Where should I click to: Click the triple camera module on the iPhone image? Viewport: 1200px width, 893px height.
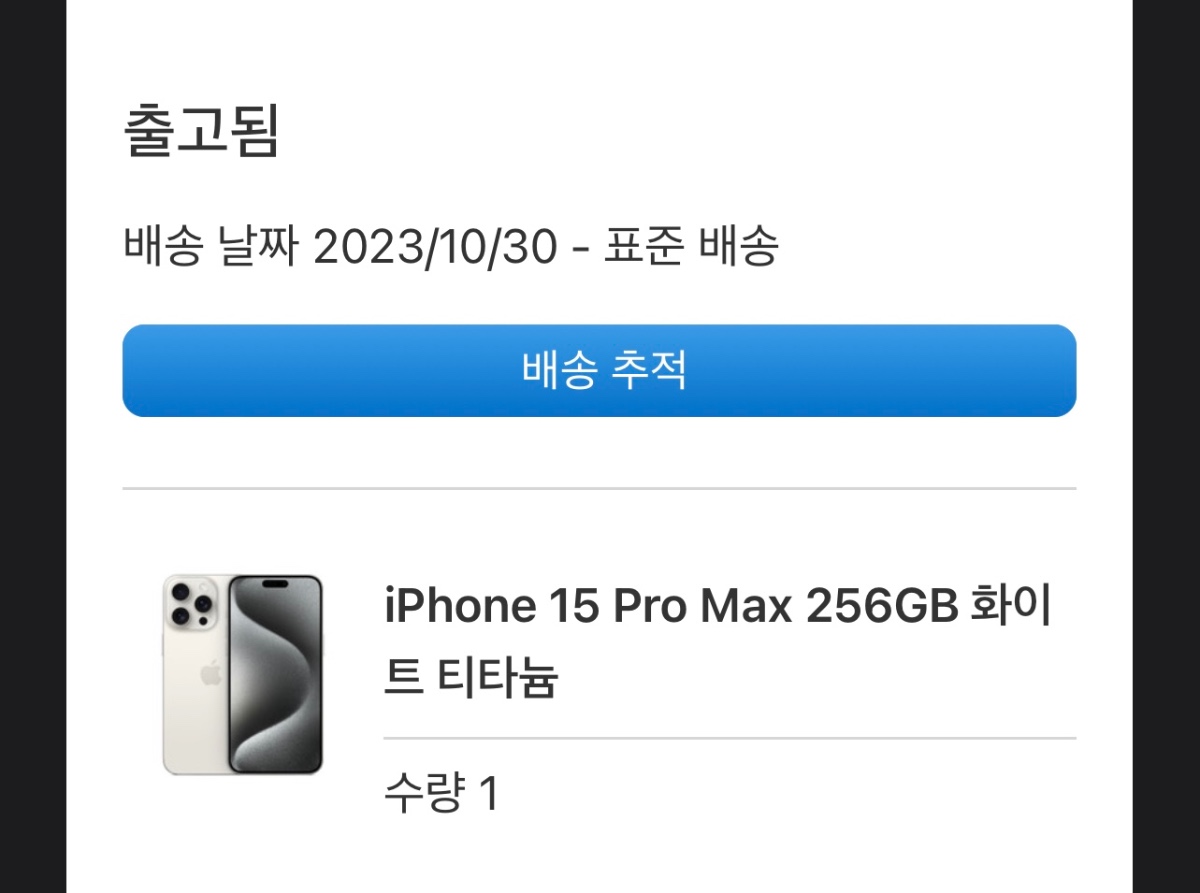click(193, 604)
